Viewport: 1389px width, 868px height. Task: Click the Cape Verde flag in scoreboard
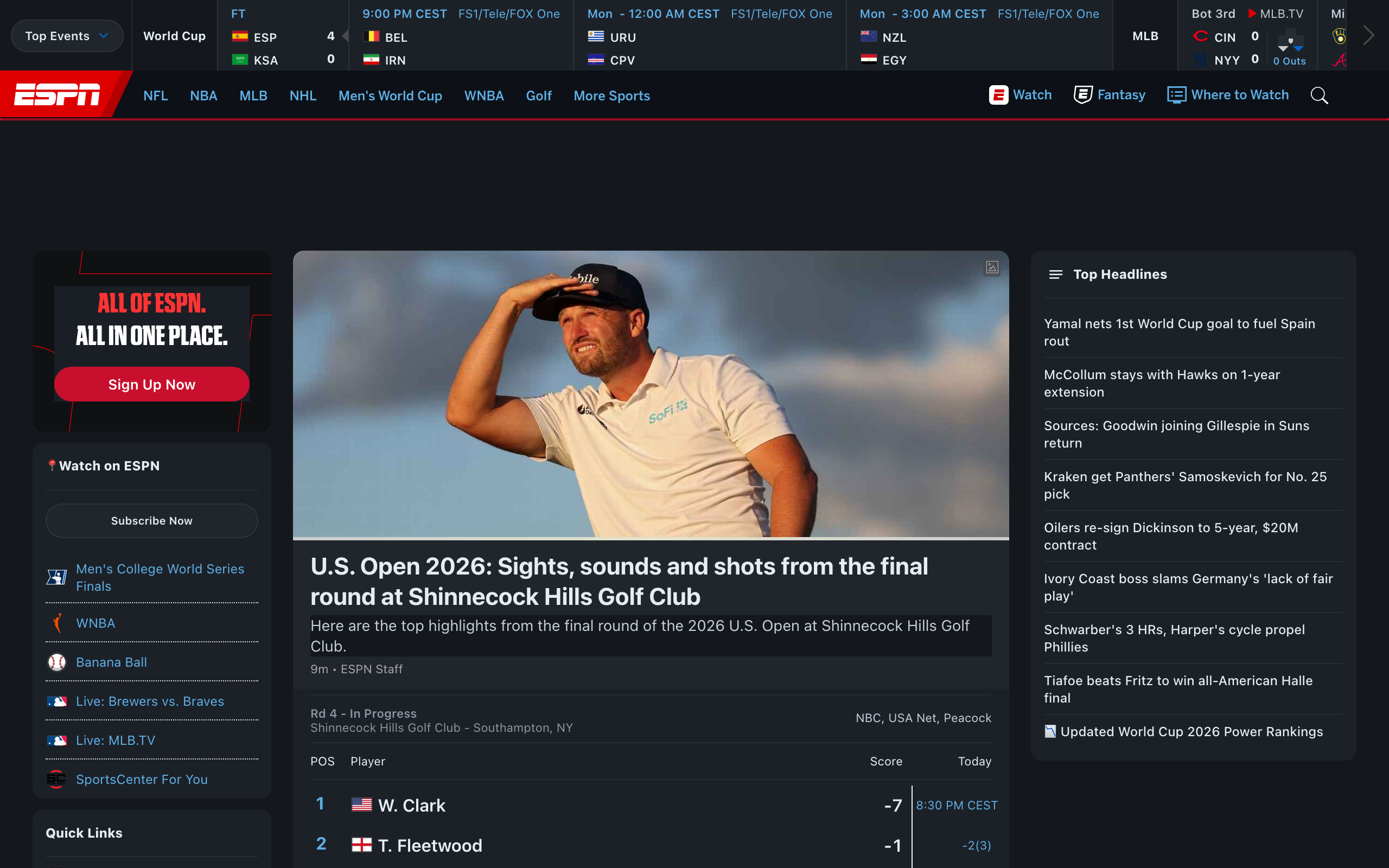pos(596,60)
